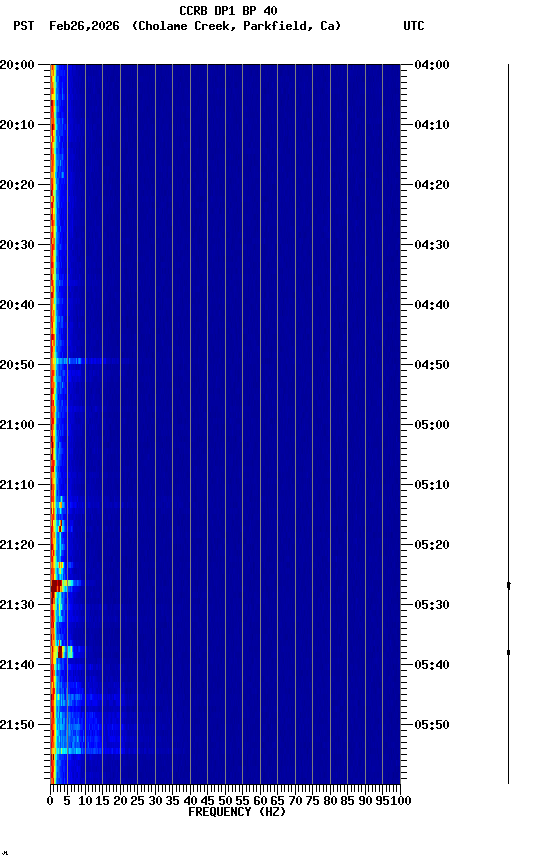Select the 'UTC' timezone label

(414, 26)
